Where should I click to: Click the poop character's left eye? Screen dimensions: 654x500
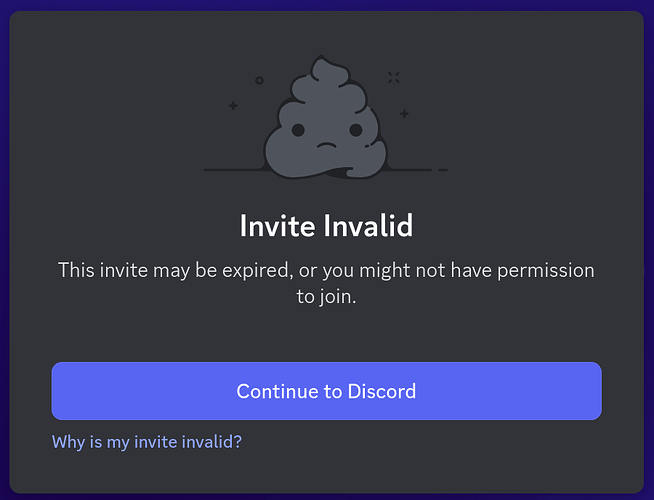click(x=298, y=130)
